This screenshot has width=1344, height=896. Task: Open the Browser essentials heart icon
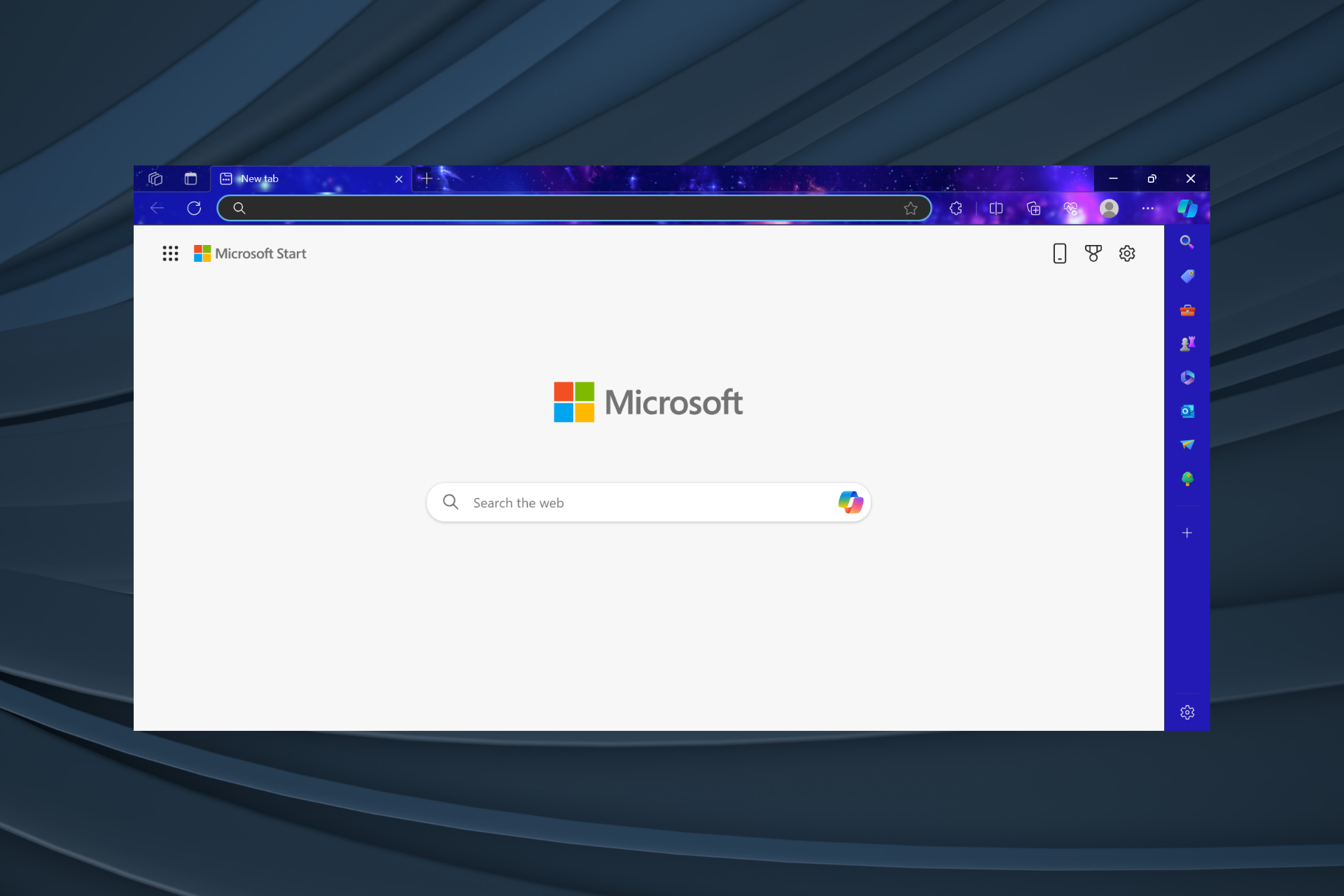[x=1070, y=208]
